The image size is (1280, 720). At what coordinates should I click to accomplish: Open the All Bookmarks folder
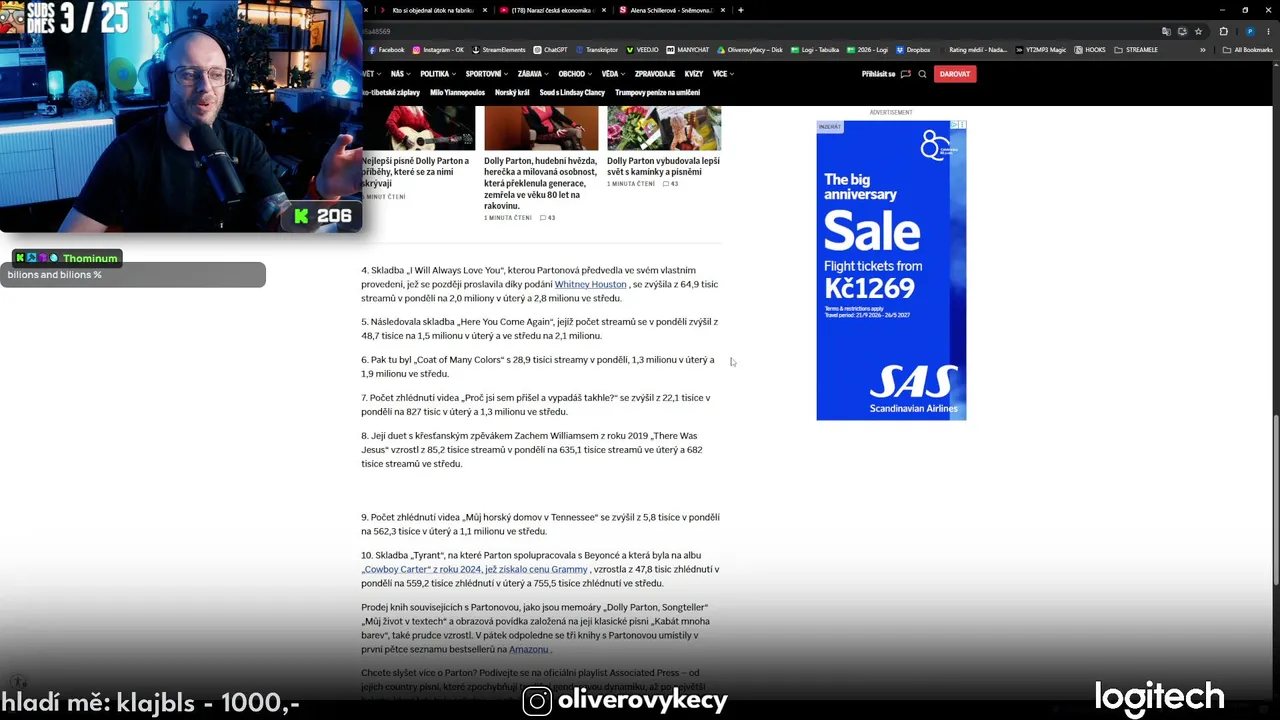[x=1247, y=49]
